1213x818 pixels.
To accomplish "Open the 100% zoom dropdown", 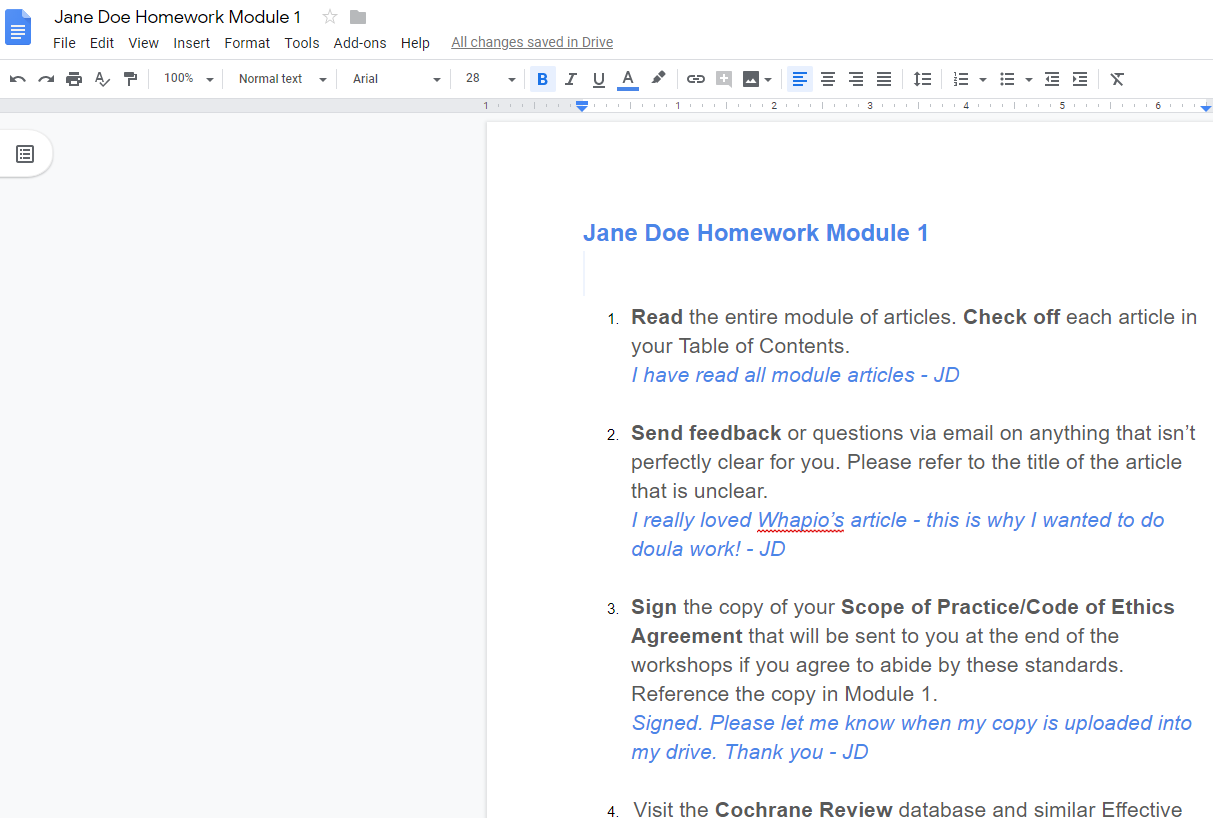I will point(189,79).
